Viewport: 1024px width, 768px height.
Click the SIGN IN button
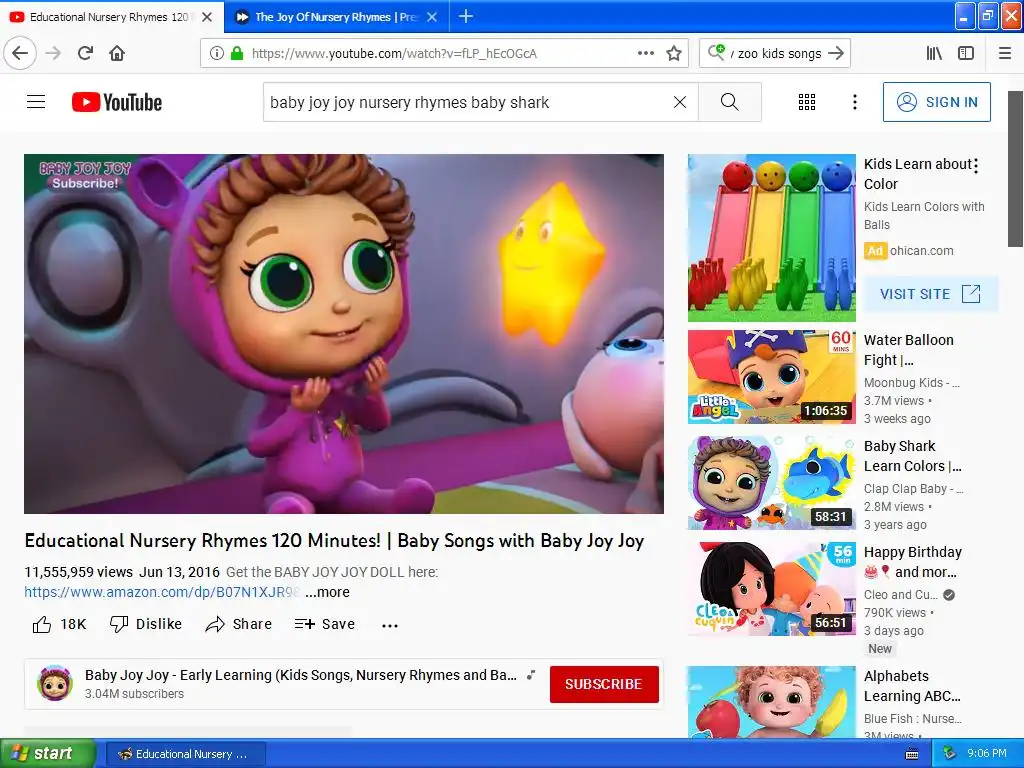936,102
